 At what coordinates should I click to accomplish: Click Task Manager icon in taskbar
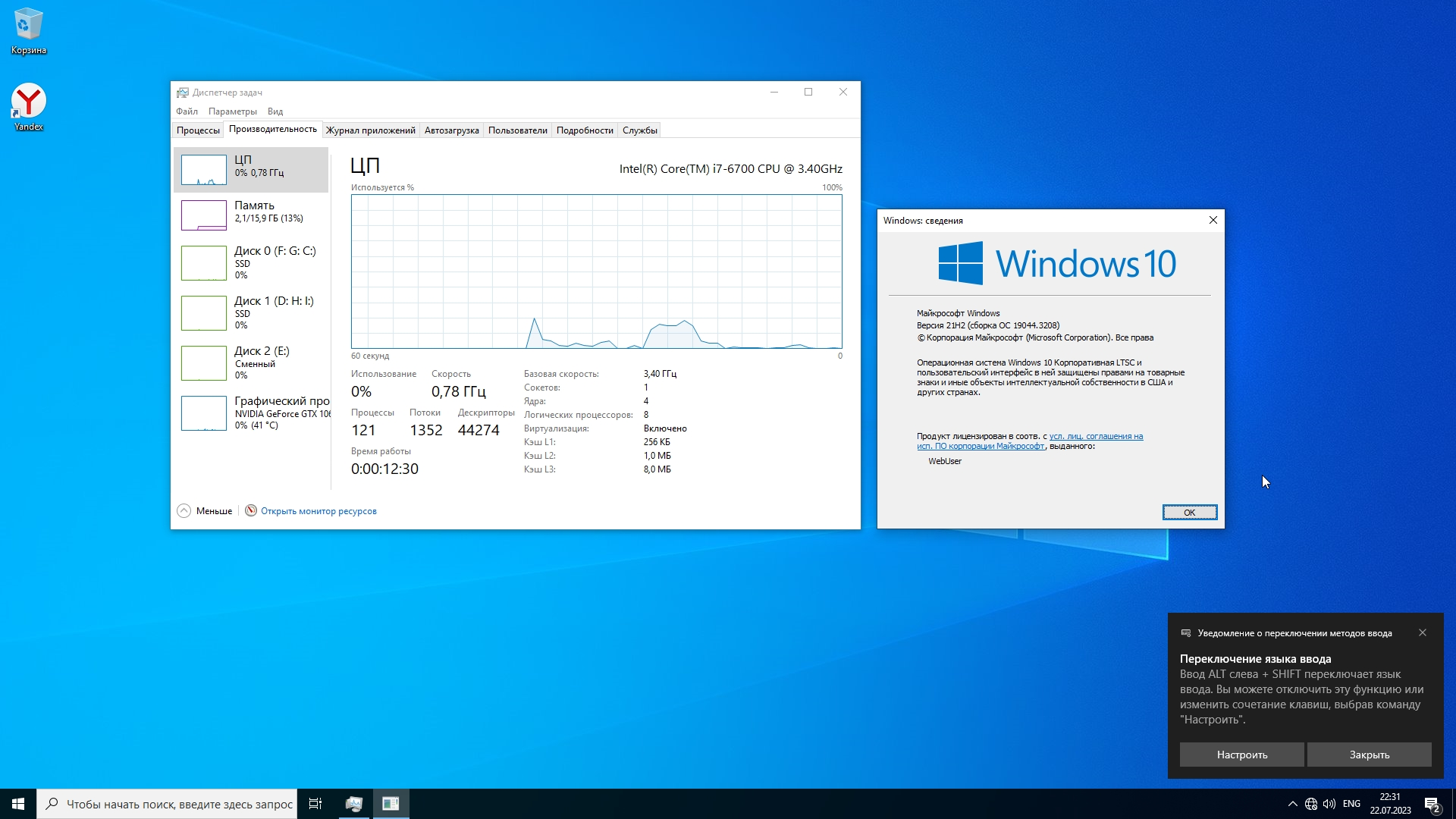coord(354,804)
